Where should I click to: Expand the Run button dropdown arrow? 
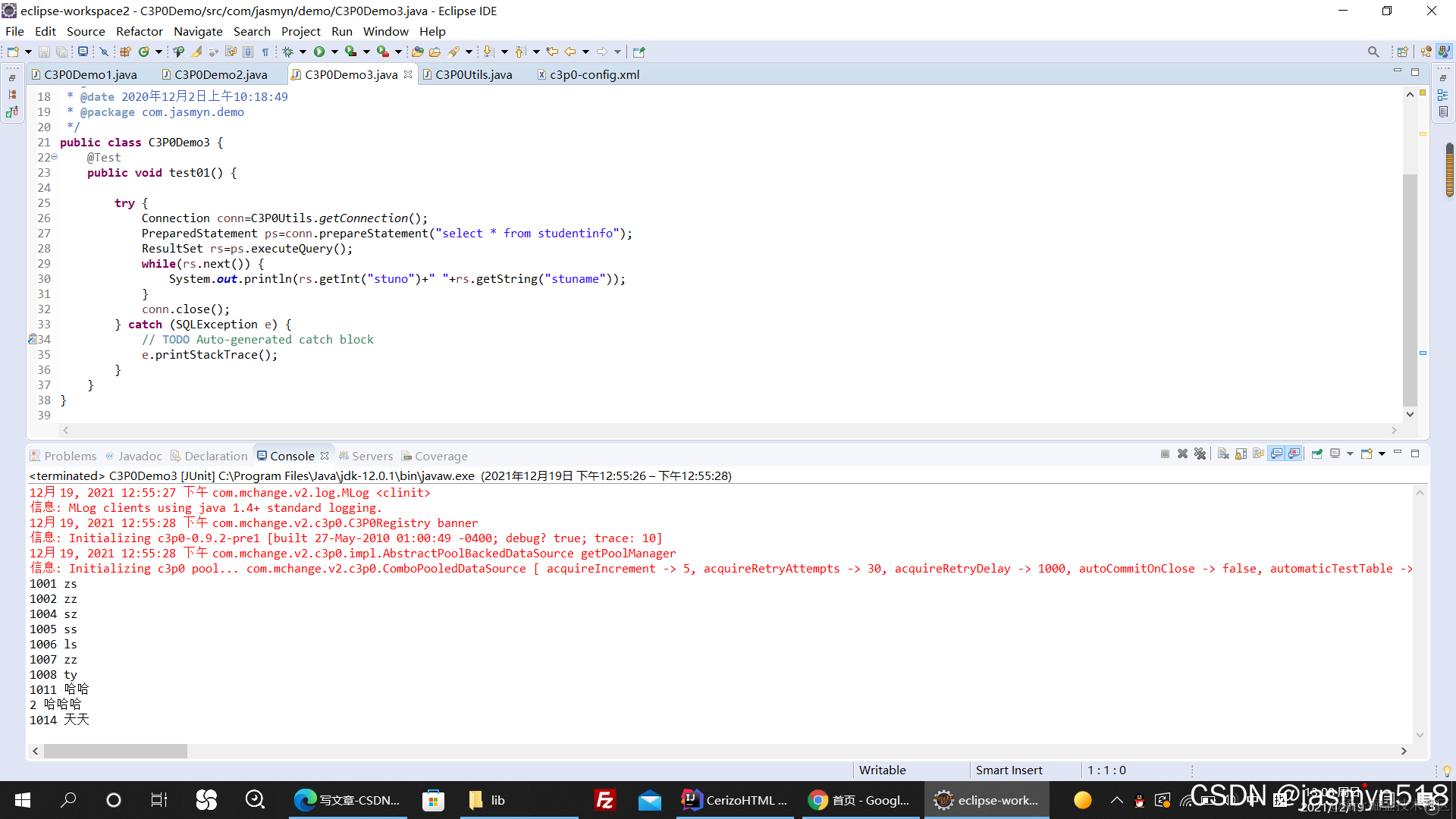tap(334, 52)
